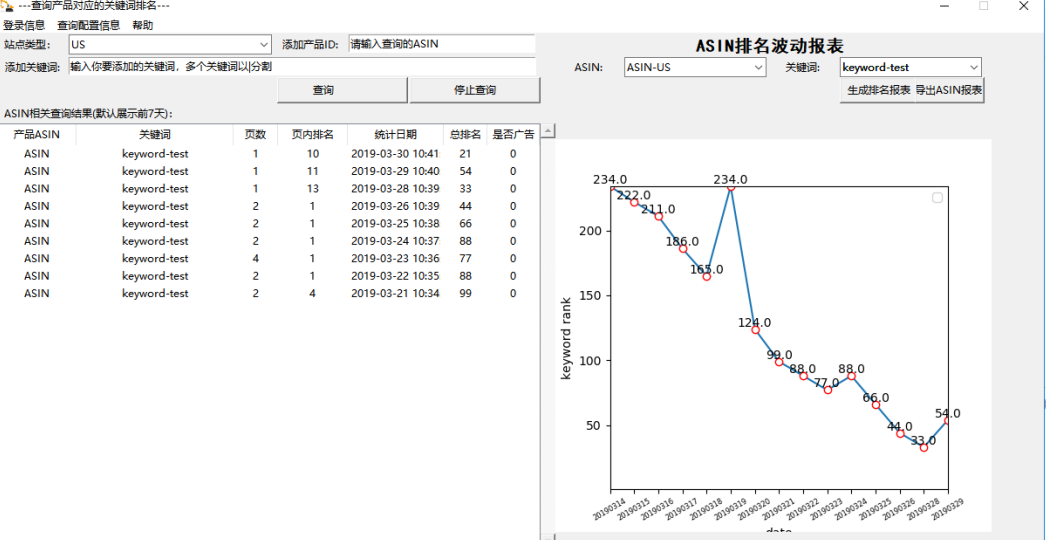This screenshot has height=540, width=1046.
Task: Click the 生成排名报表 button
Action: coord(878,90)
